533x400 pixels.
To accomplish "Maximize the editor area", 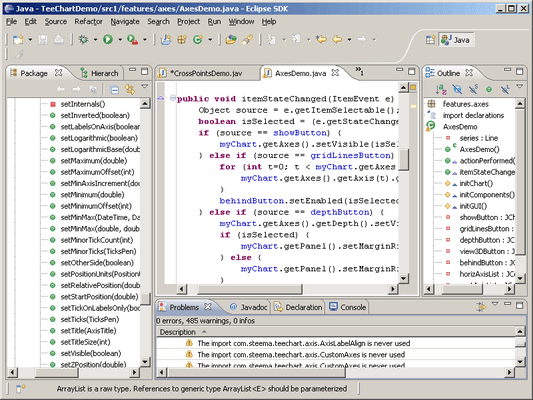I will (x=412, y=71).
